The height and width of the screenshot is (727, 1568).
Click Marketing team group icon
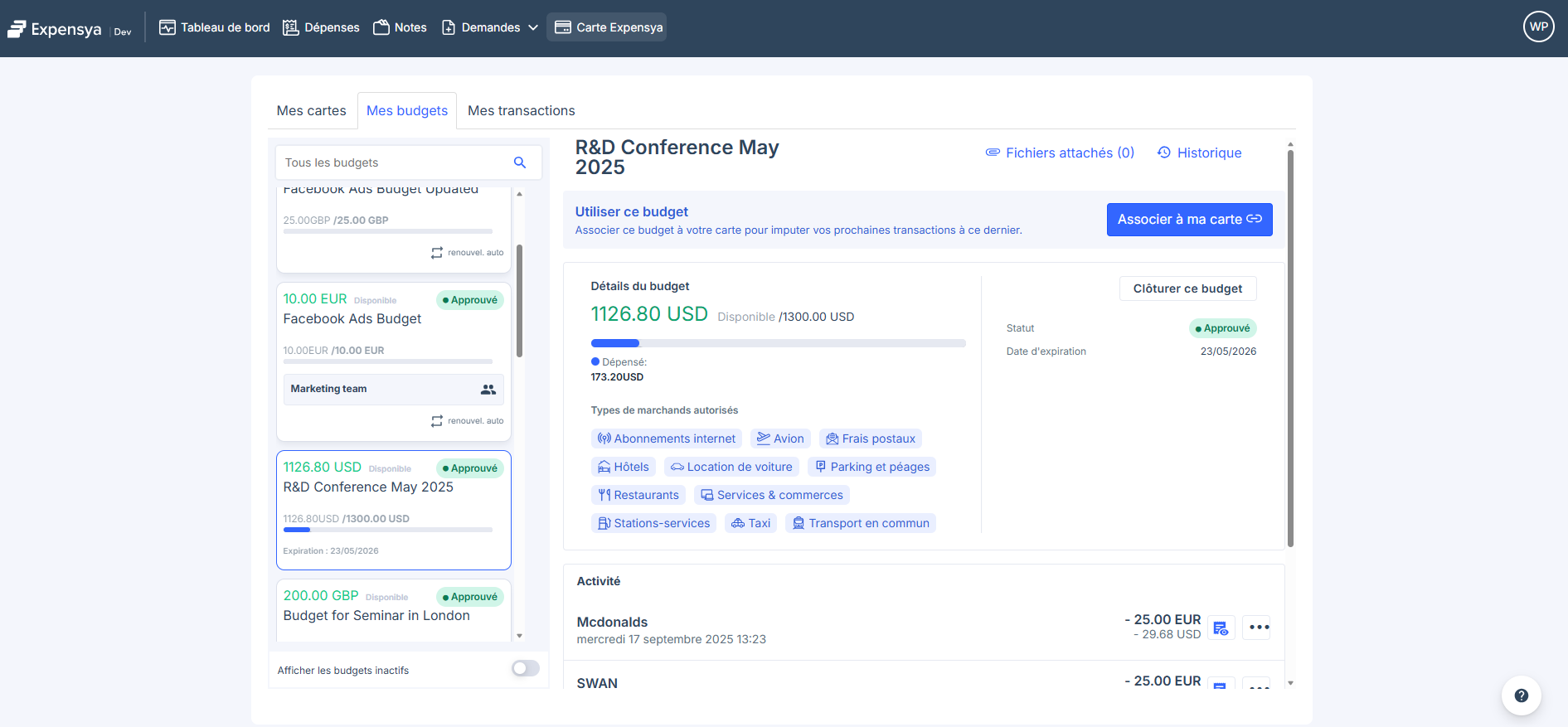[x=488, y=389]
